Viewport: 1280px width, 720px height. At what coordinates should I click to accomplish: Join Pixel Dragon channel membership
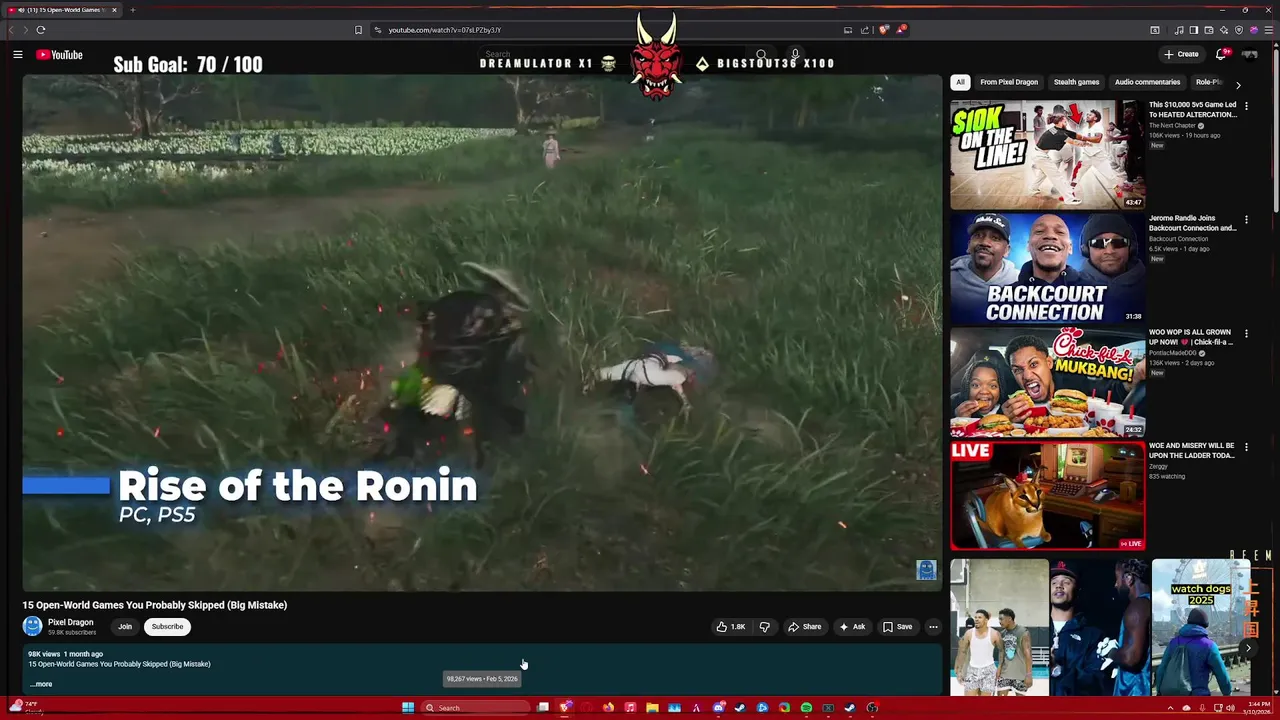[x=125, y=627]
